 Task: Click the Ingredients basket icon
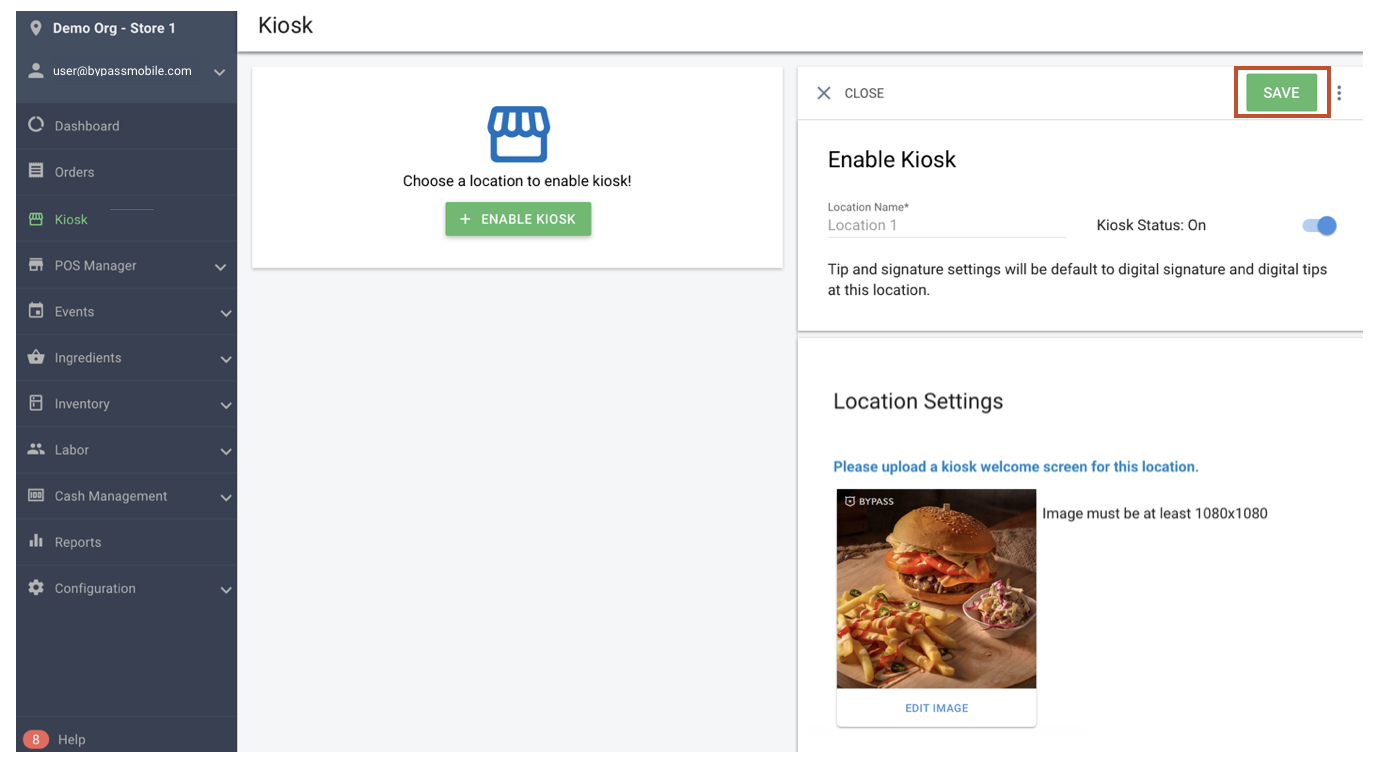36,357
